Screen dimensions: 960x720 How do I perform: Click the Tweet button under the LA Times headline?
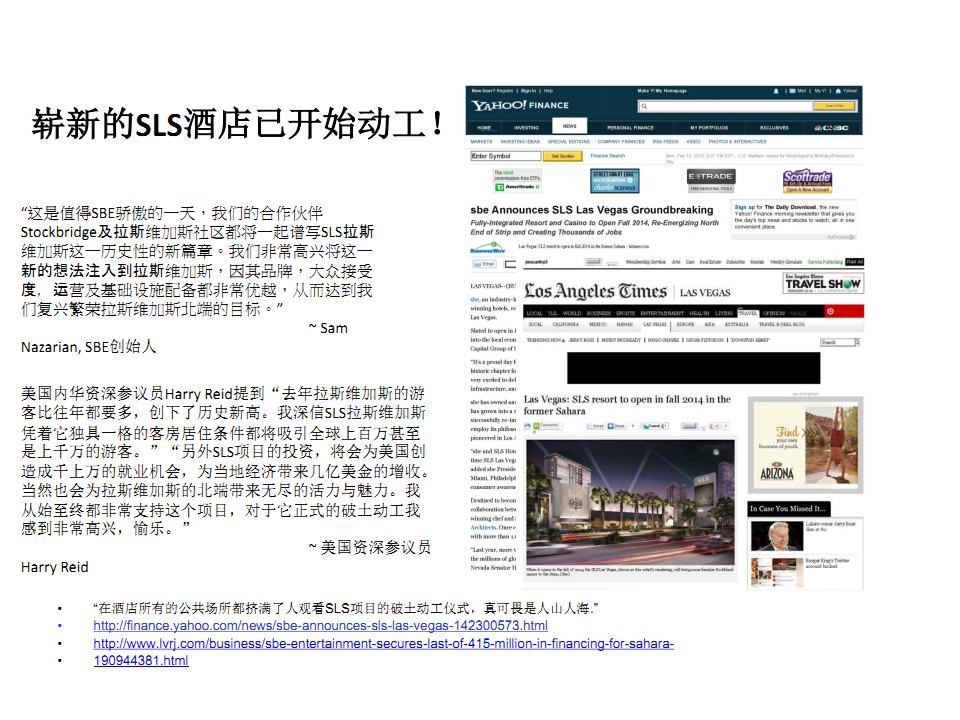655,426
